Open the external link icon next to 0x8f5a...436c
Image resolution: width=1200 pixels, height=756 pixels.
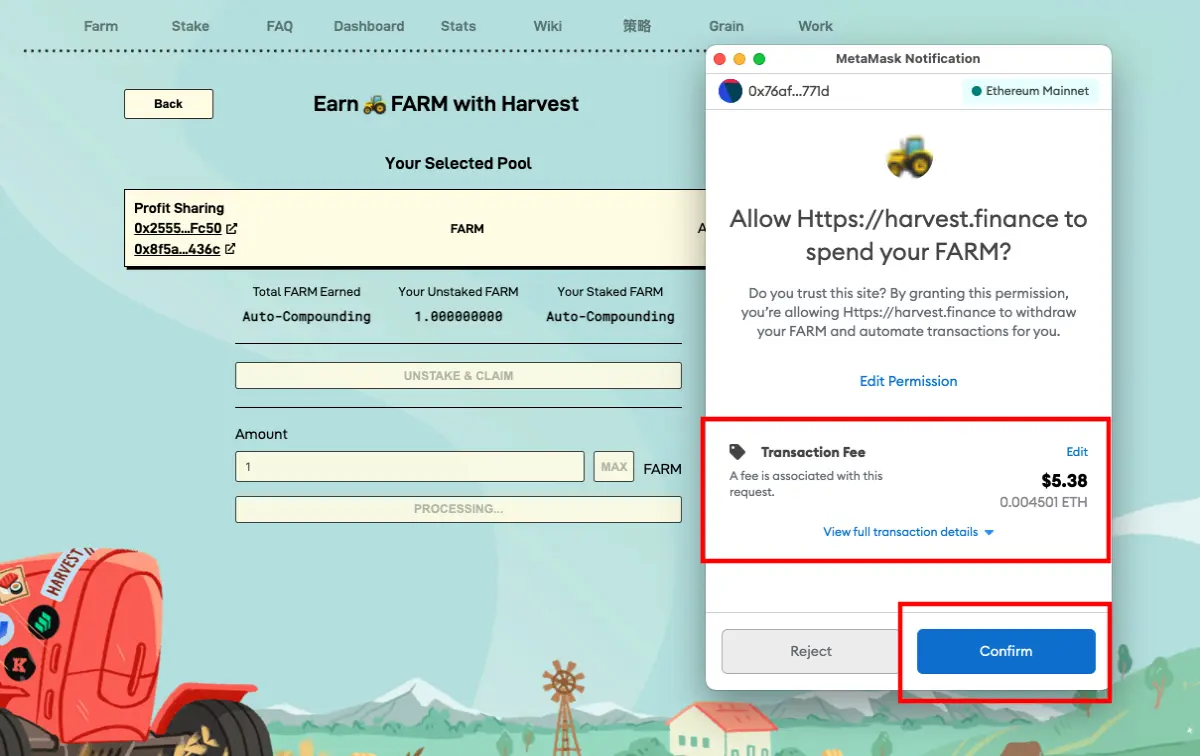[x=230, y=249]
